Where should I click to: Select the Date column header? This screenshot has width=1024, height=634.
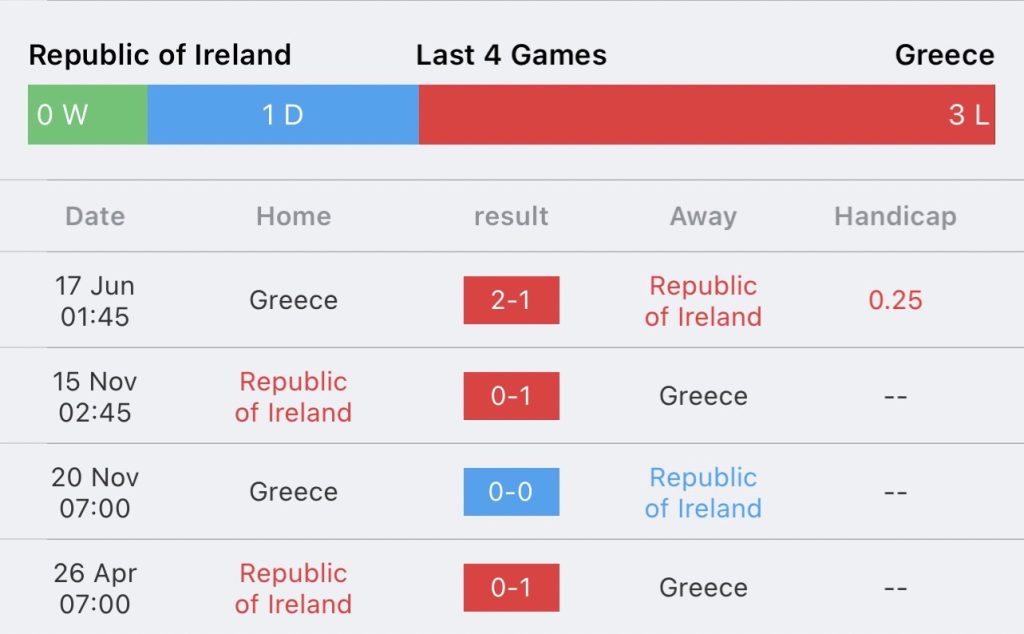point(95,216)
